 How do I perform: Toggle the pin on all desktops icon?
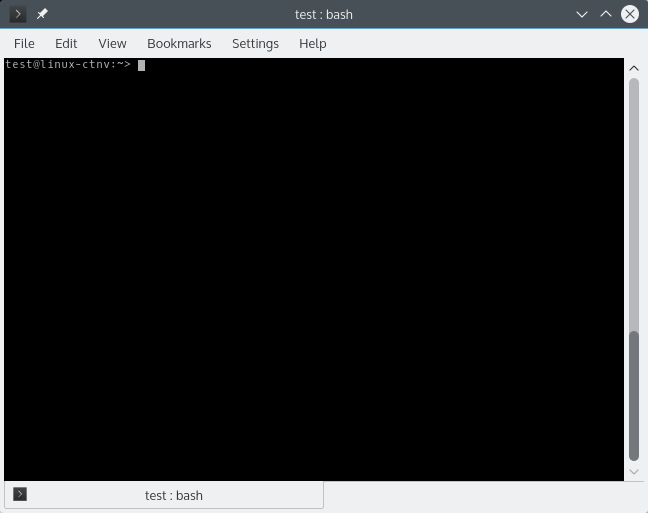42,14
